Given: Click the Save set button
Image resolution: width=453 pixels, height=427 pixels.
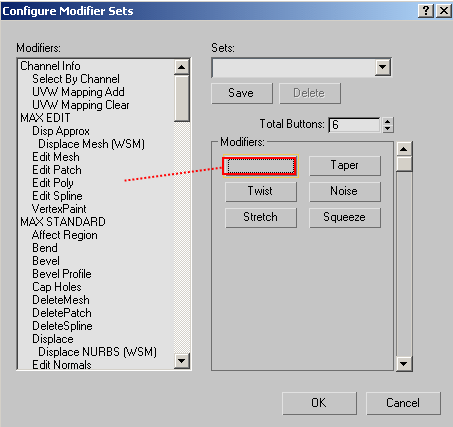Looking at the screenshot, I should pos(242,93).
